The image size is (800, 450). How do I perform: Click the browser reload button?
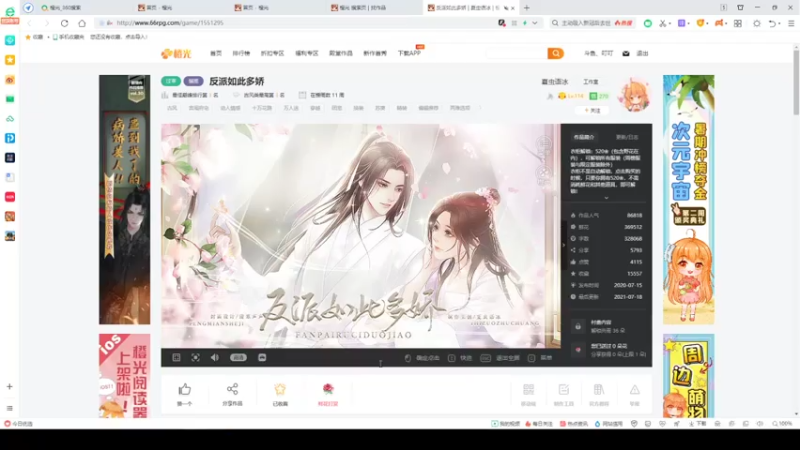[x=64, y=23]
